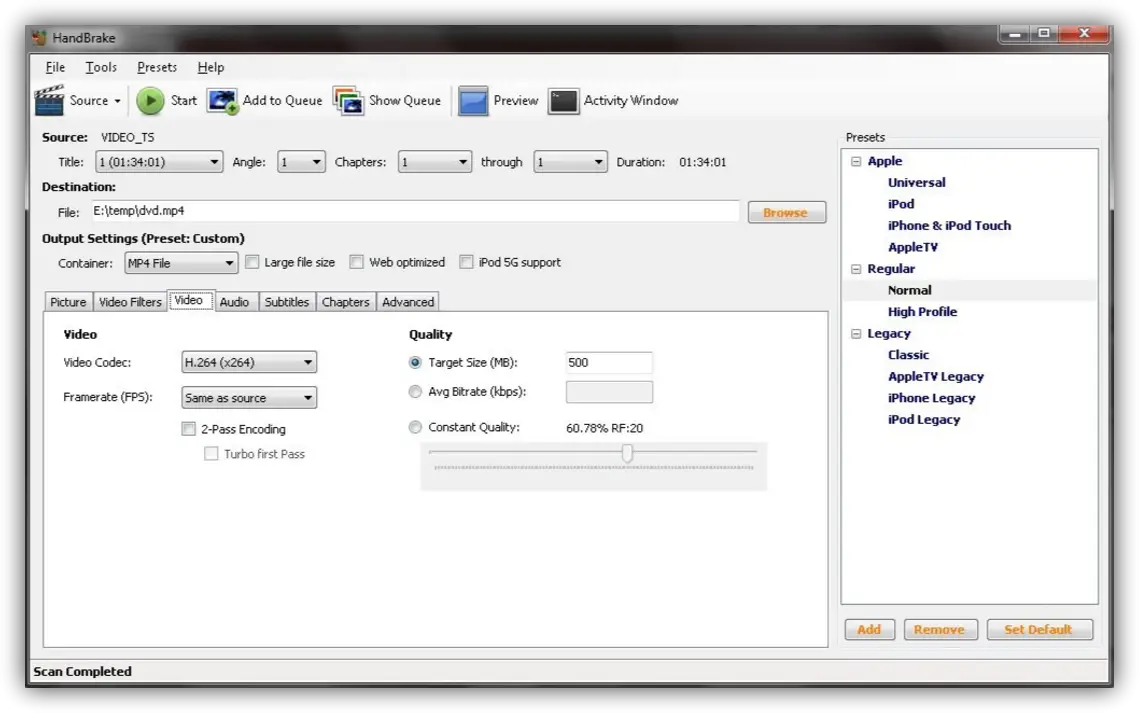Switch to the Picture tab

pyautogui.click(x=68, y=302)
